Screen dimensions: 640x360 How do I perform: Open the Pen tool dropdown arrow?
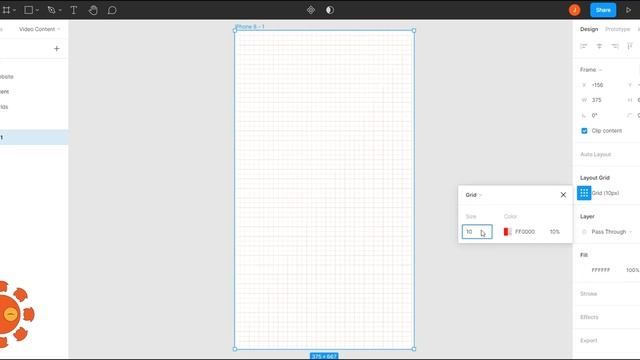click(60, 11)
